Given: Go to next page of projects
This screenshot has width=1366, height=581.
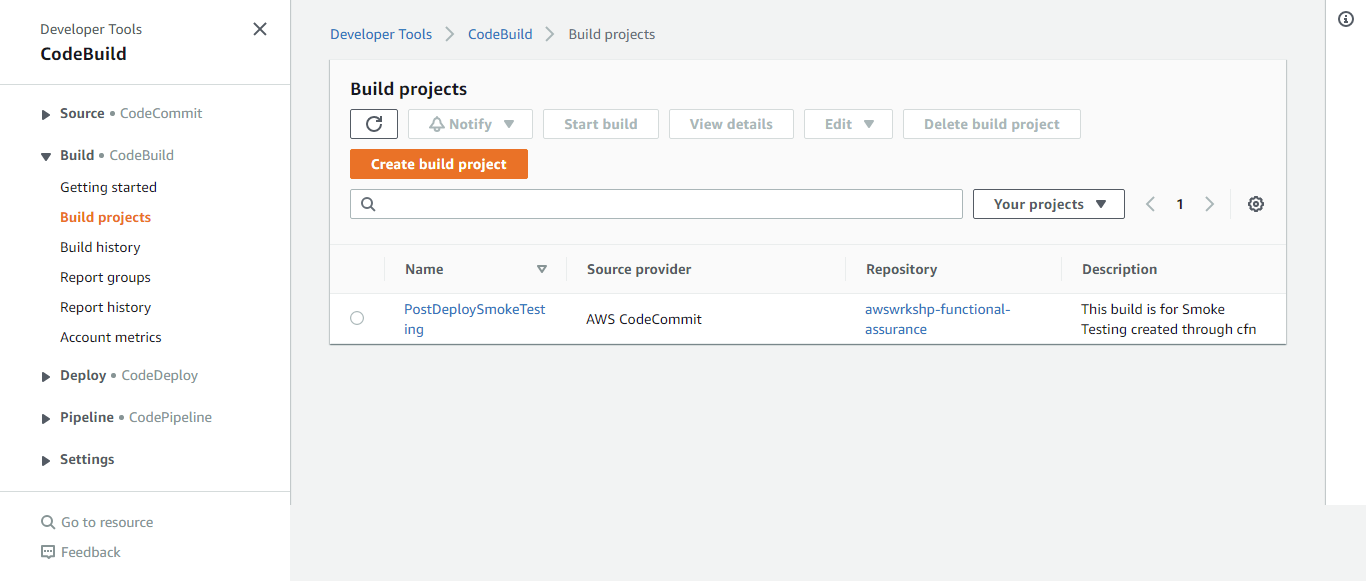Looking at the screenshot, I should (1210, 204).
